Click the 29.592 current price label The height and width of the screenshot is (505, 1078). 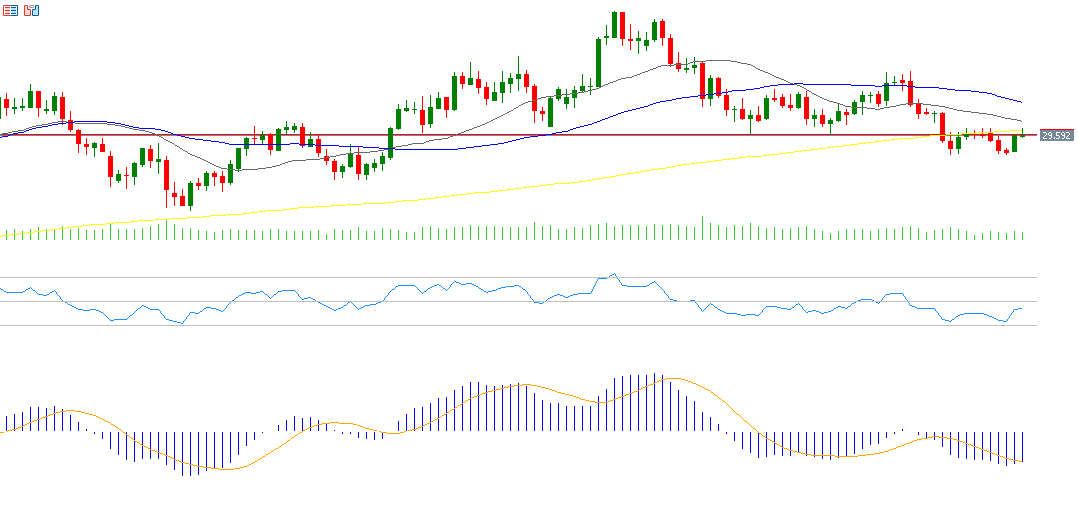coord(1056,135)
